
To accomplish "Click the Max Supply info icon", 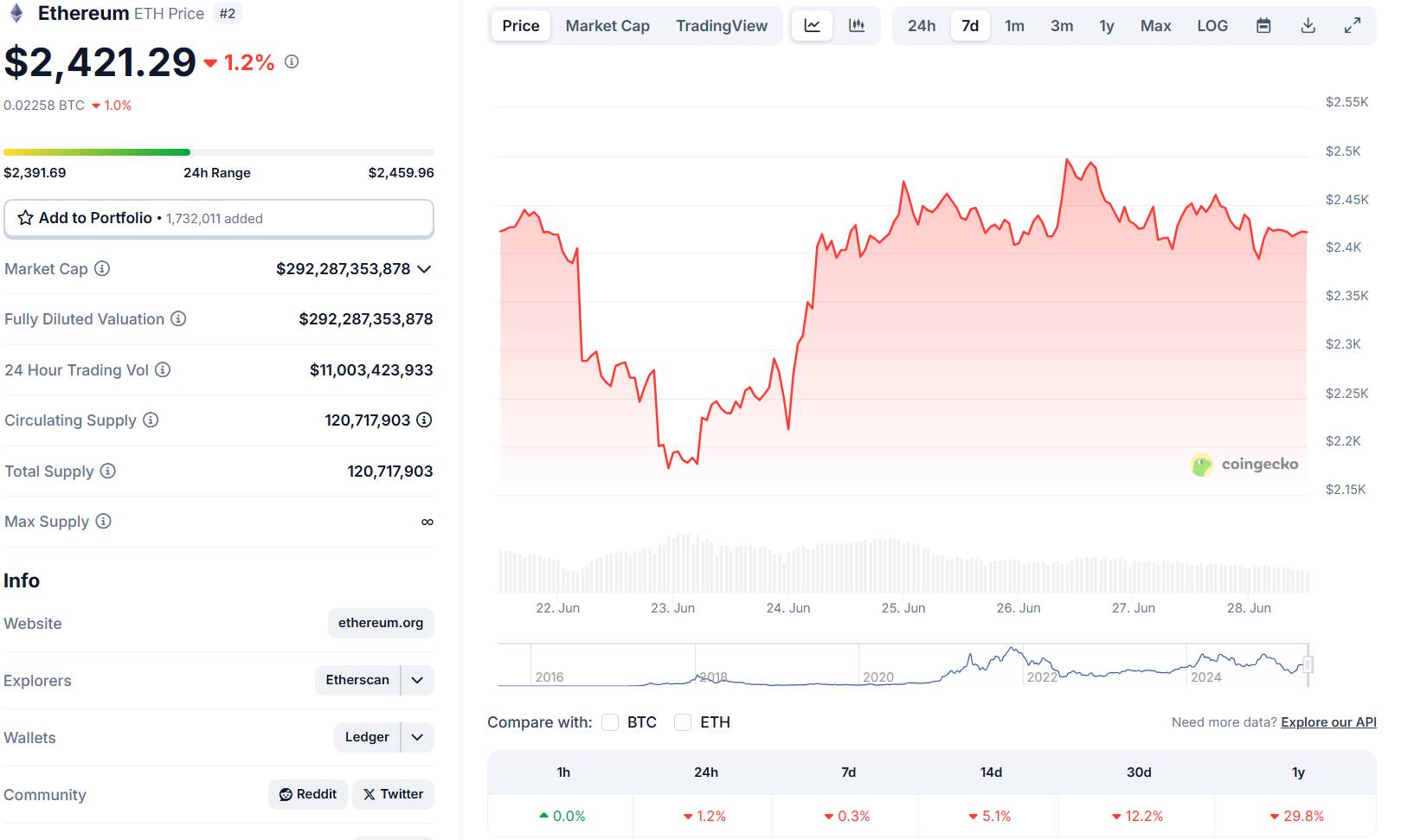I will (x=103, y=521).
